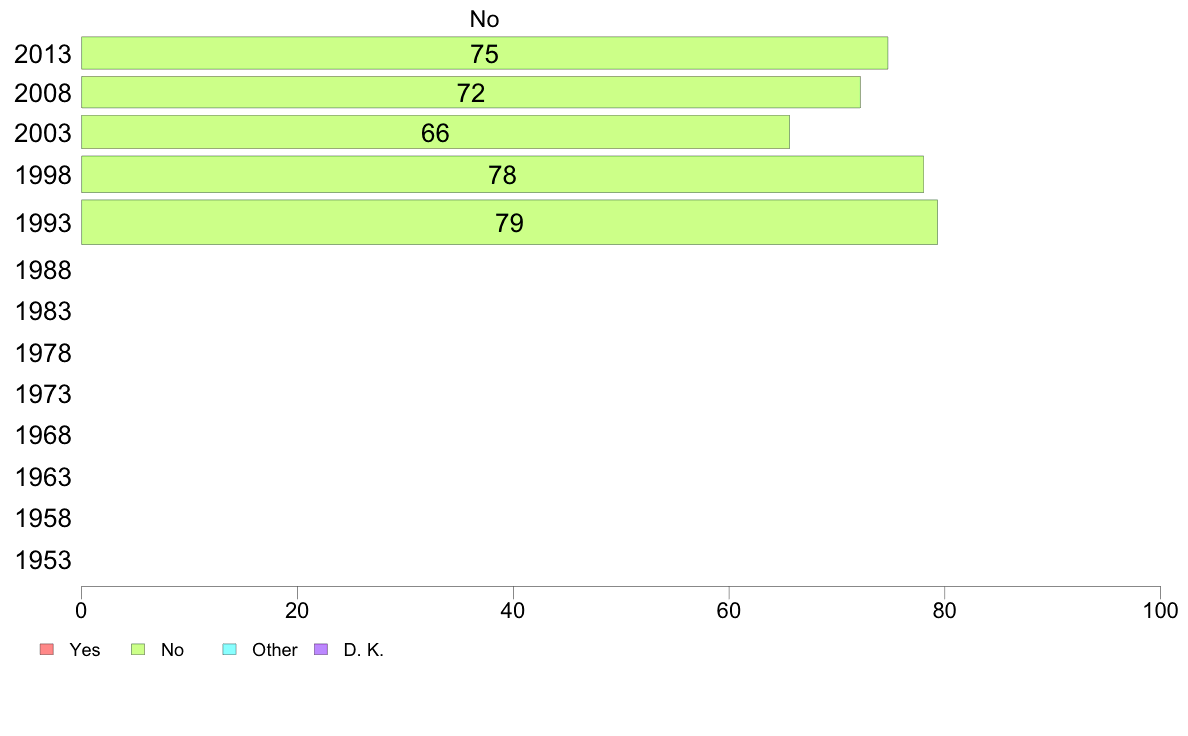This screenshot has height=736, width=1188.
Task: Click the 2013 year label
Action: (x=43, y=55)
